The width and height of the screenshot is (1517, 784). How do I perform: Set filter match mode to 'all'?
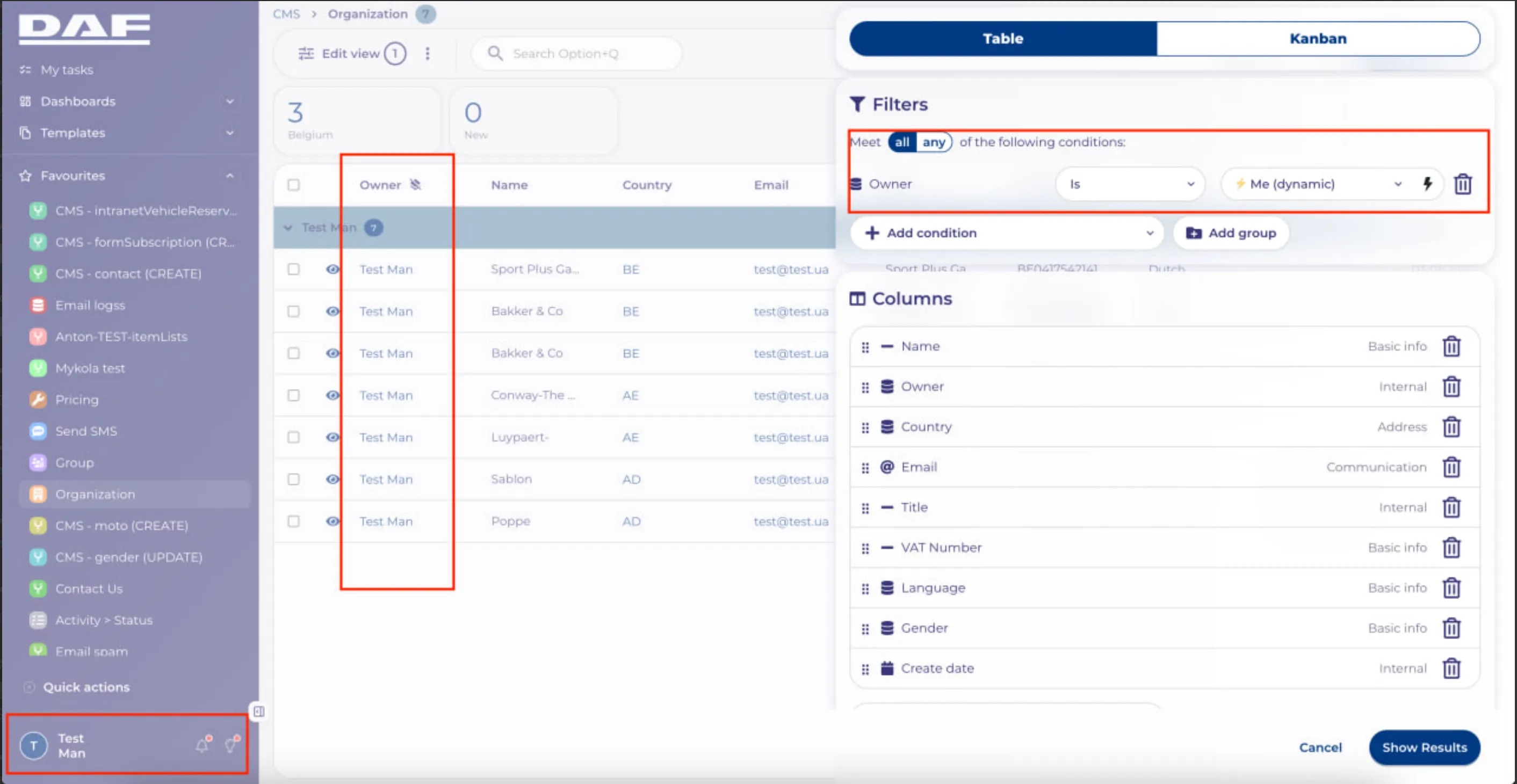click(902, 142)
